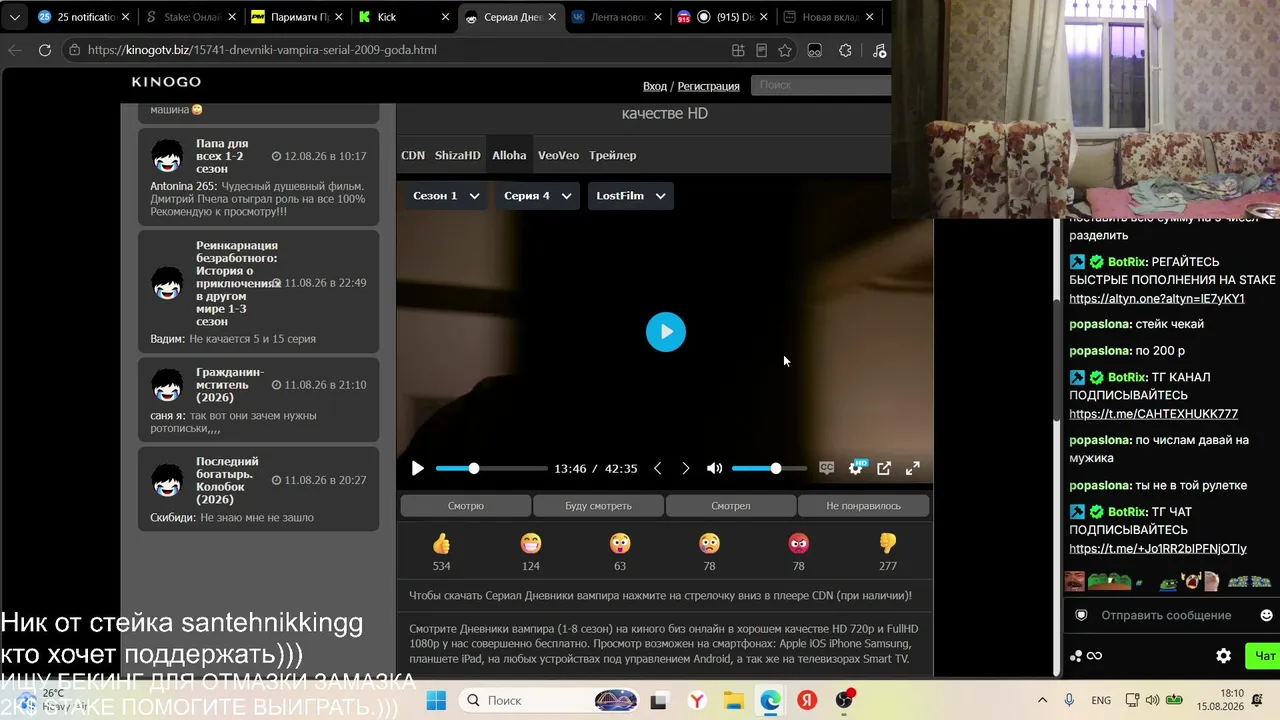Open the tab list chevron in browser
This screenshot has height=720, width=1280.
15,17
